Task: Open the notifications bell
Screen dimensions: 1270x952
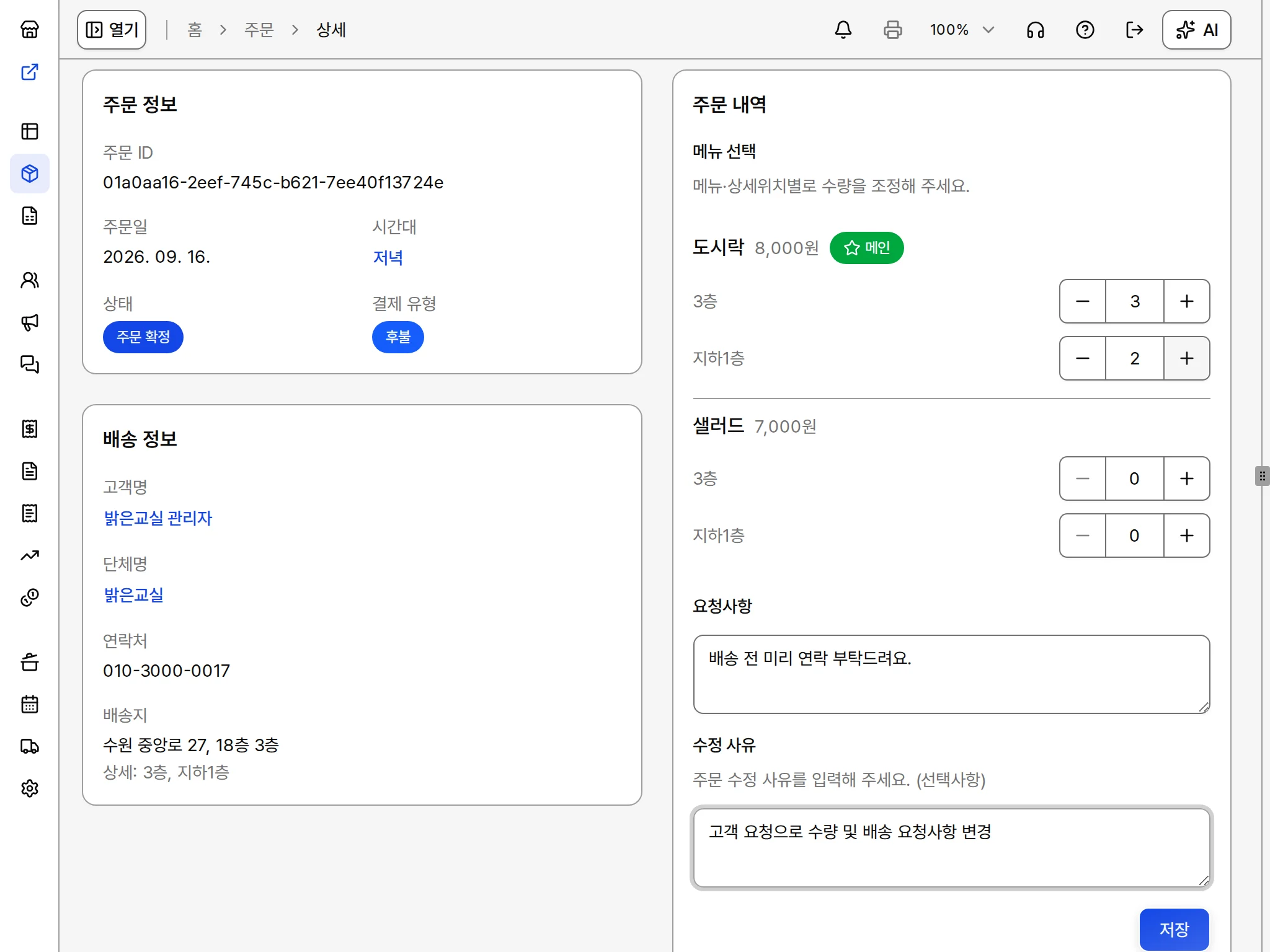Action: 843,30
